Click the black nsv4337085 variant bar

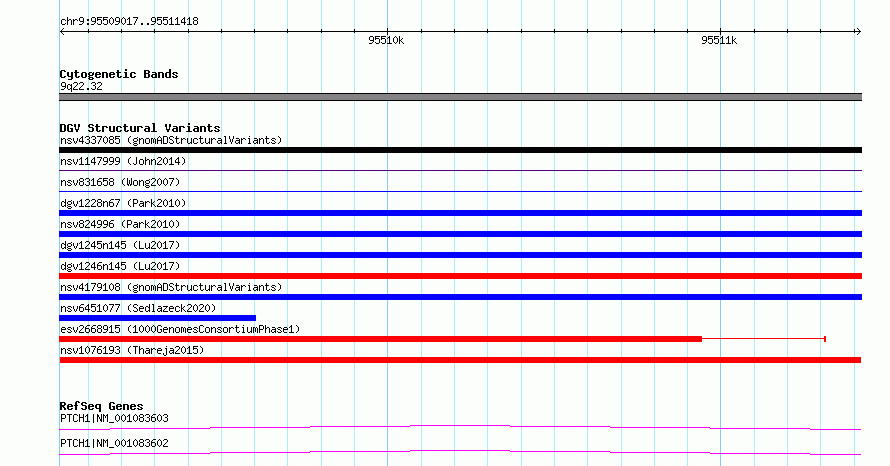click(460, 150)
